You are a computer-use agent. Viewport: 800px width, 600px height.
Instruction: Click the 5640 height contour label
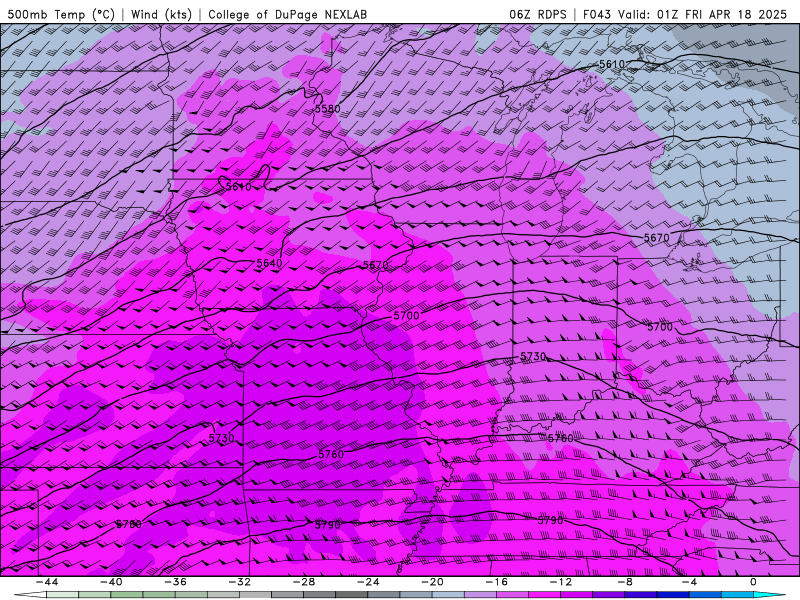(x=269, y=263)
